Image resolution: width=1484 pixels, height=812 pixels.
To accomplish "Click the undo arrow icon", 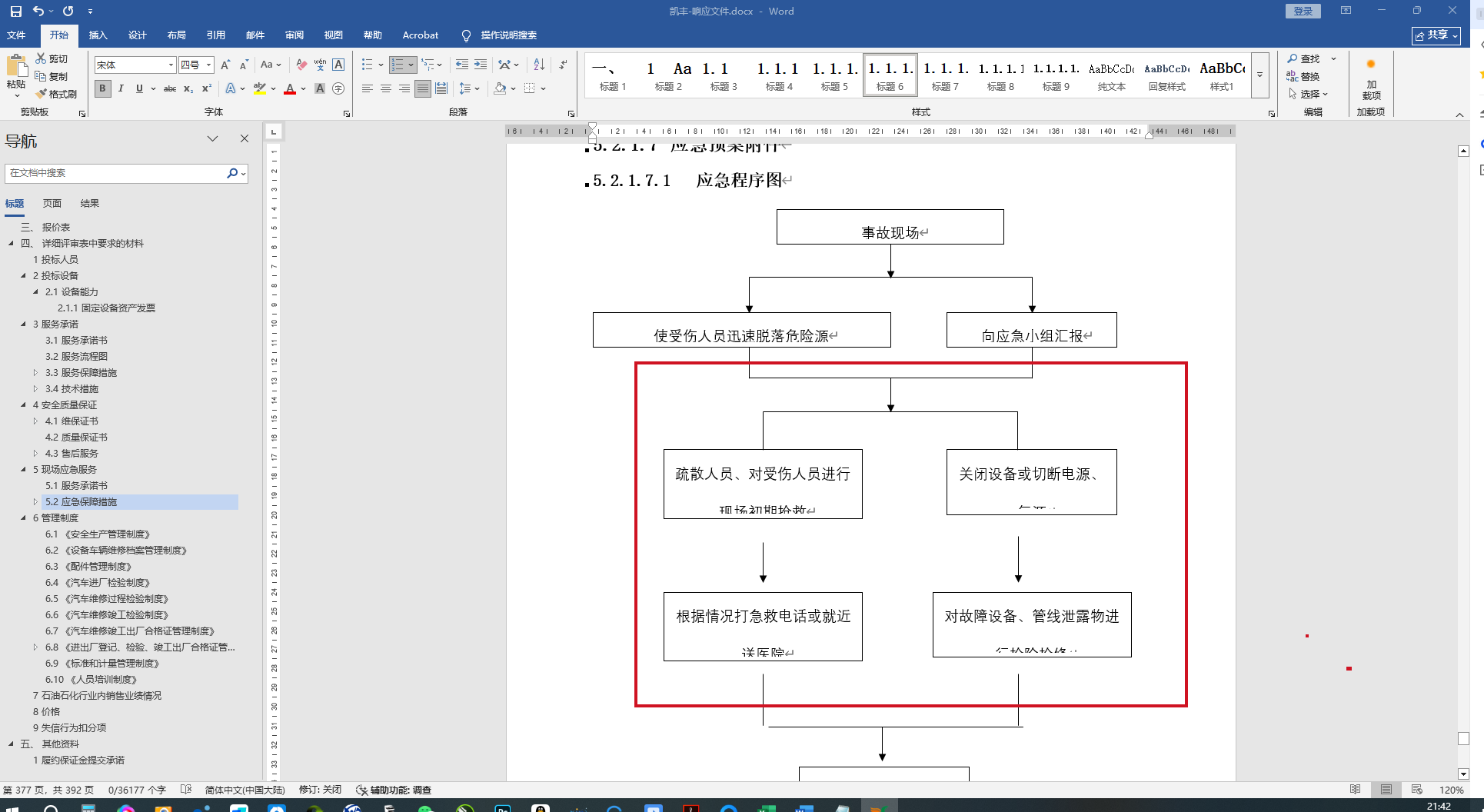I will (38, 12).
